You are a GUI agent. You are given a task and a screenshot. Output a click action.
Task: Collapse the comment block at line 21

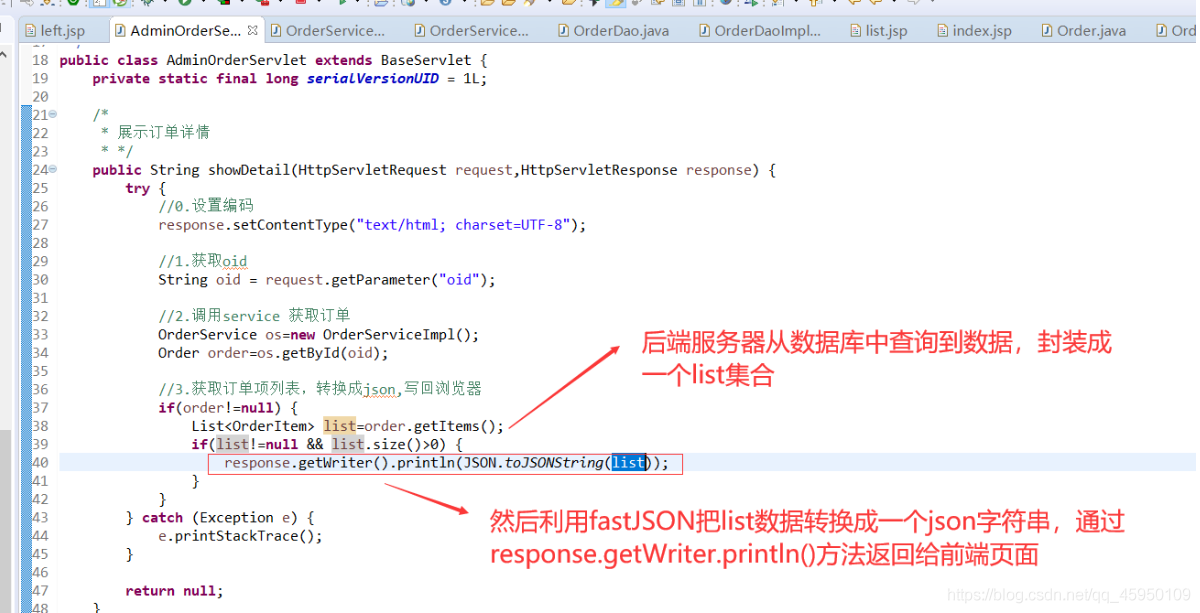53,114
